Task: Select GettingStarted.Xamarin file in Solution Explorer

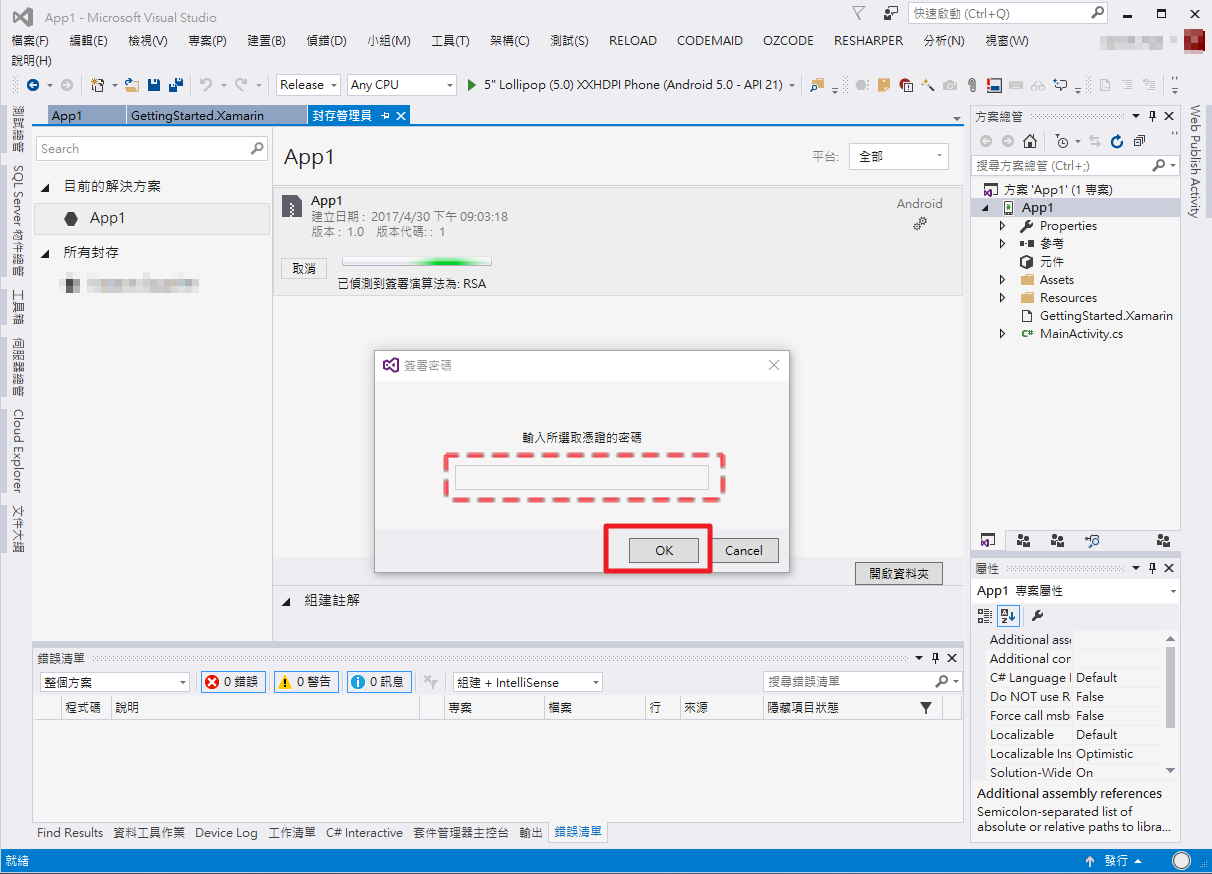Action: pyautogui.click(x=1106, y=316)
